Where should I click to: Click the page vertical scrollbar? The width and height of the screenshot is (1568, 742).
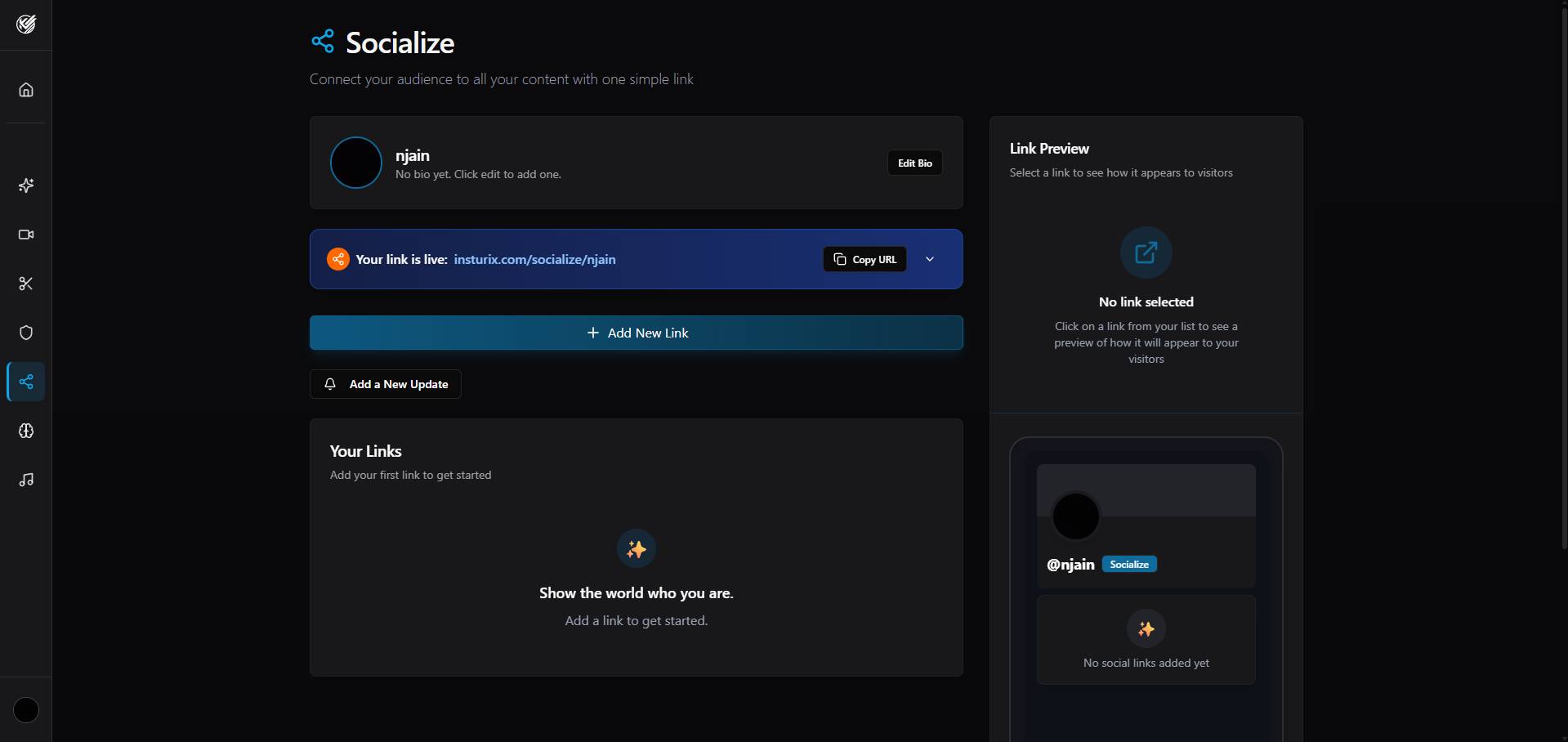point(1562,278)
